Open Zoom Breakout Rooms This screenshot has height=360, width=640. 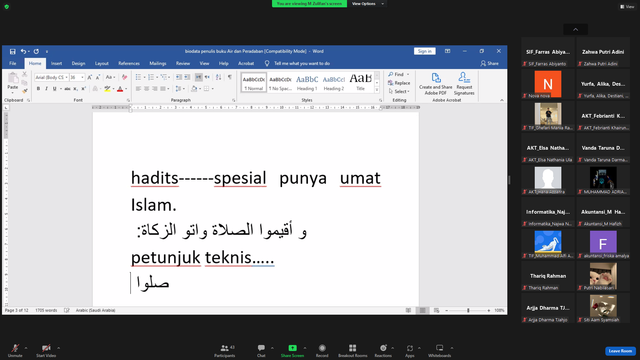(353, 350)
